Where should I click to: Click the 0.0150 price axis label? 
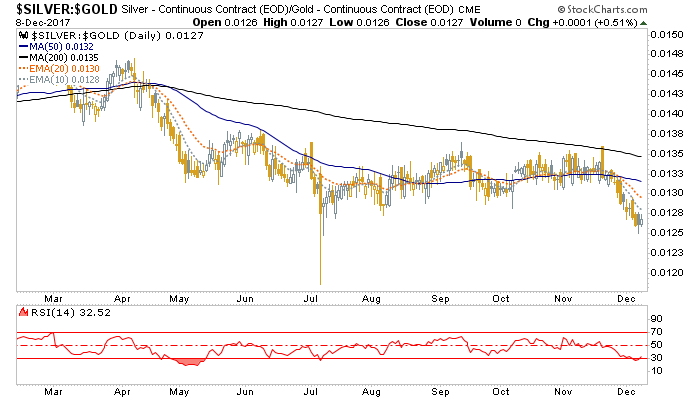point(668,34)
